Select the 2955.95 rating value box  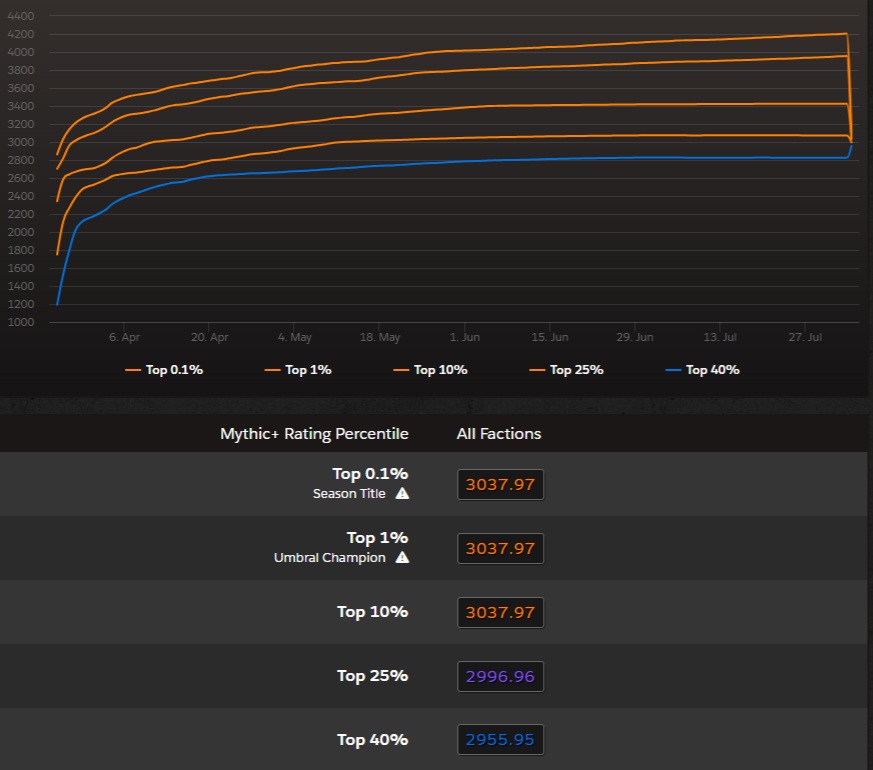(x=501, y=739)
